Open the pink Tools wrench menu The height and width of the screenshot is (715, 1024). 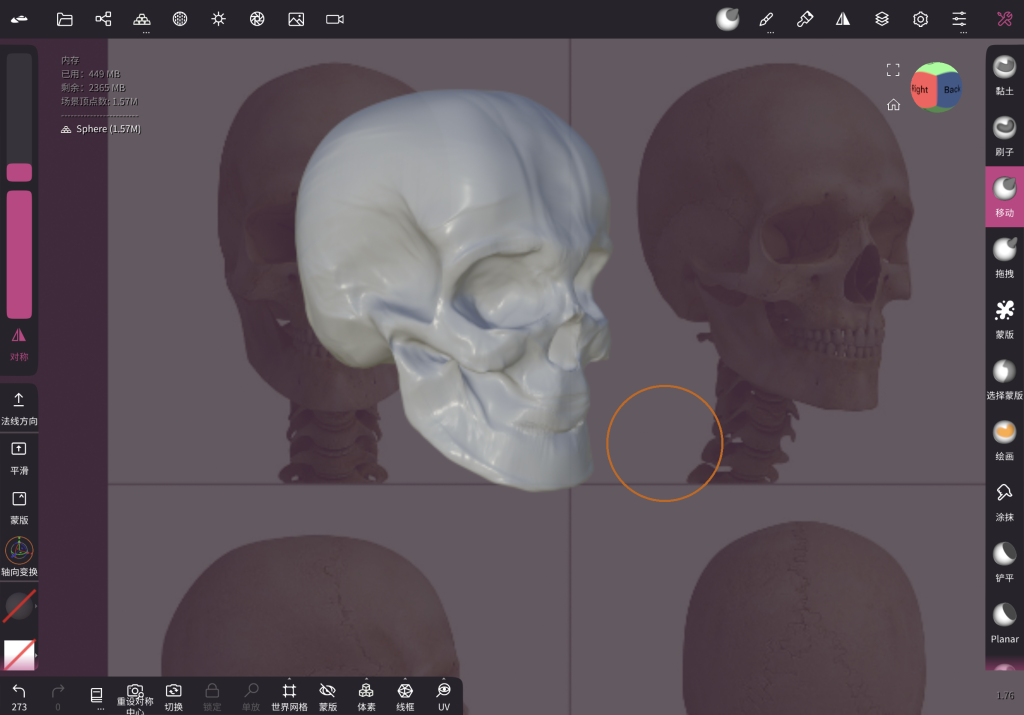(1004, 19)
